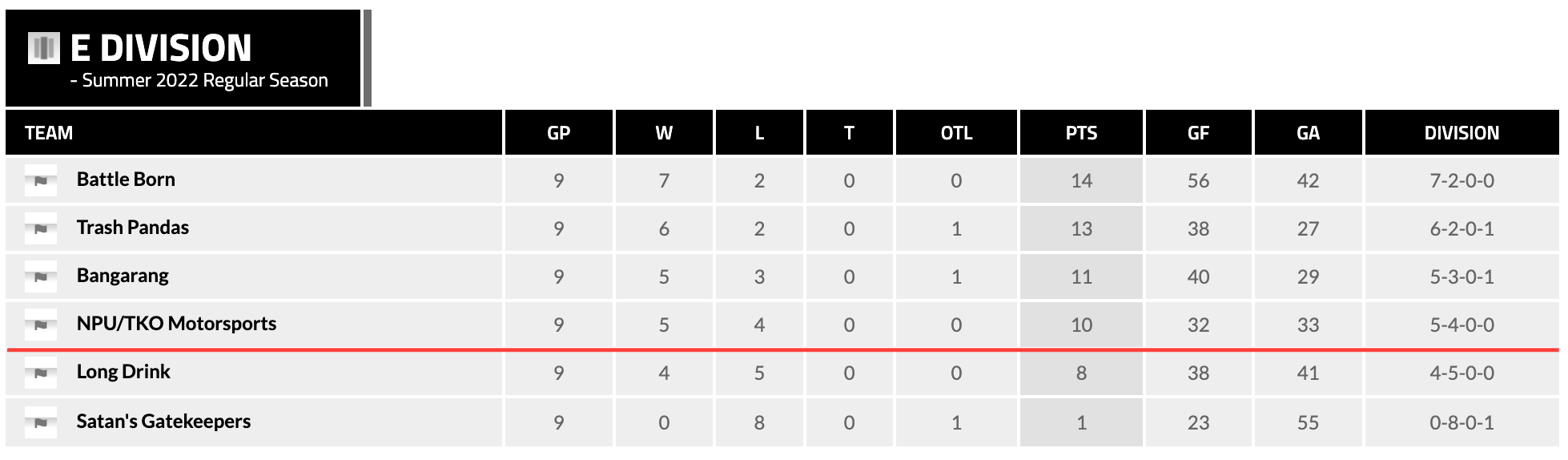1568x460 pixels.
Task: Sort table by GP column header
Action: [558, 133]
